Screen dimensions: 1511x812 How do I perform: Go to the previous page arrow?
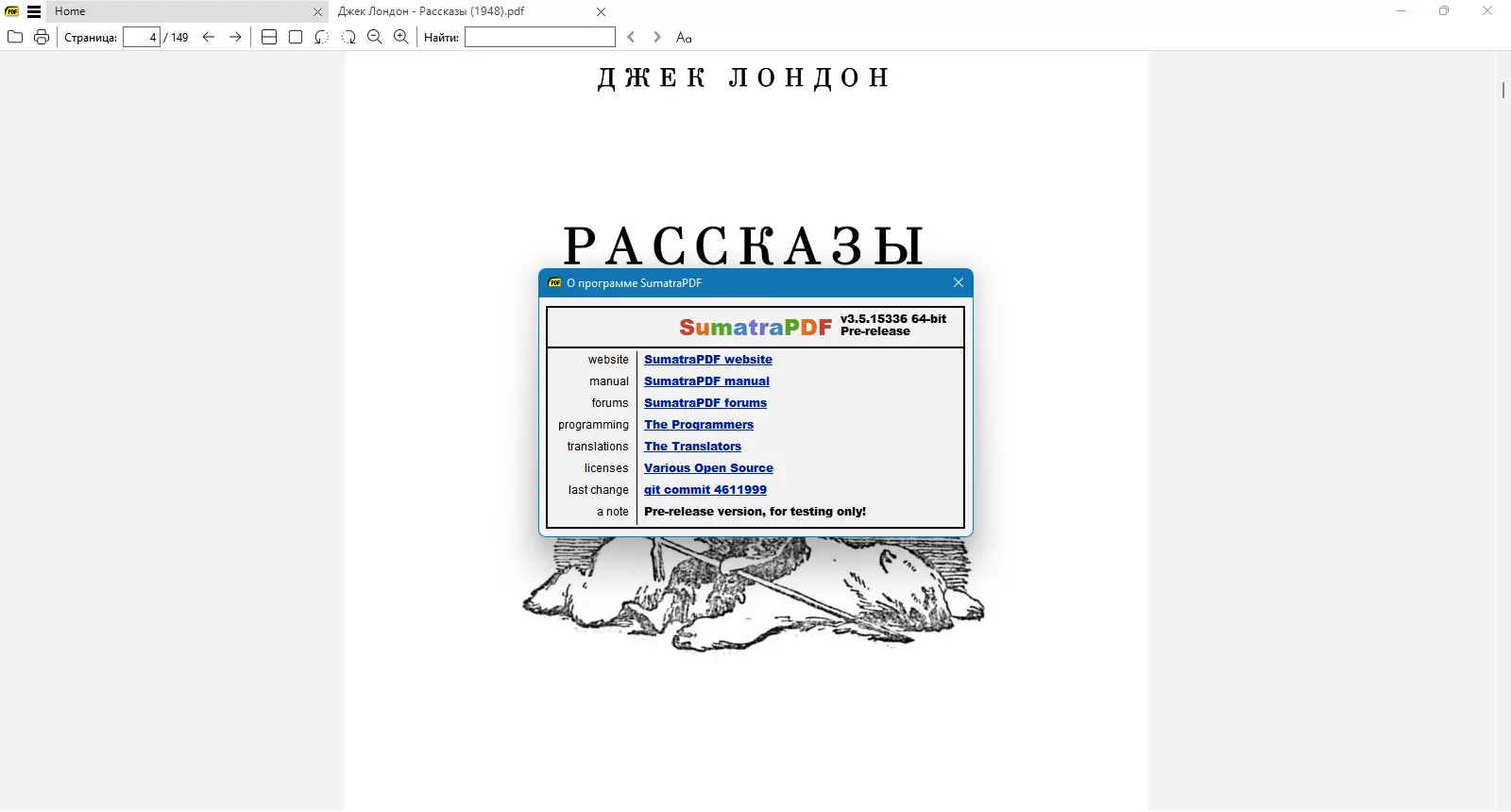pyautogui.click(x=209, y=37)
